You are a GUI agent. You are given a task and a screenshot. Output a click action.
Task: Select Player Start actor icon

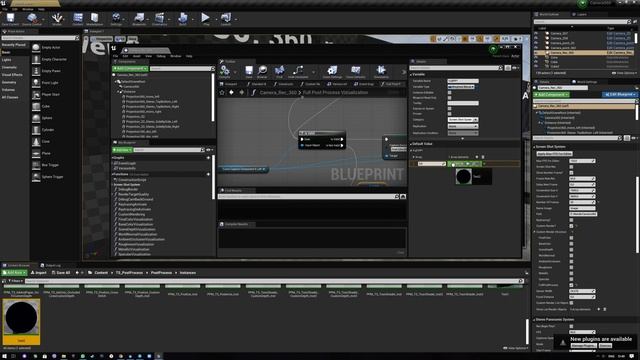36,94
